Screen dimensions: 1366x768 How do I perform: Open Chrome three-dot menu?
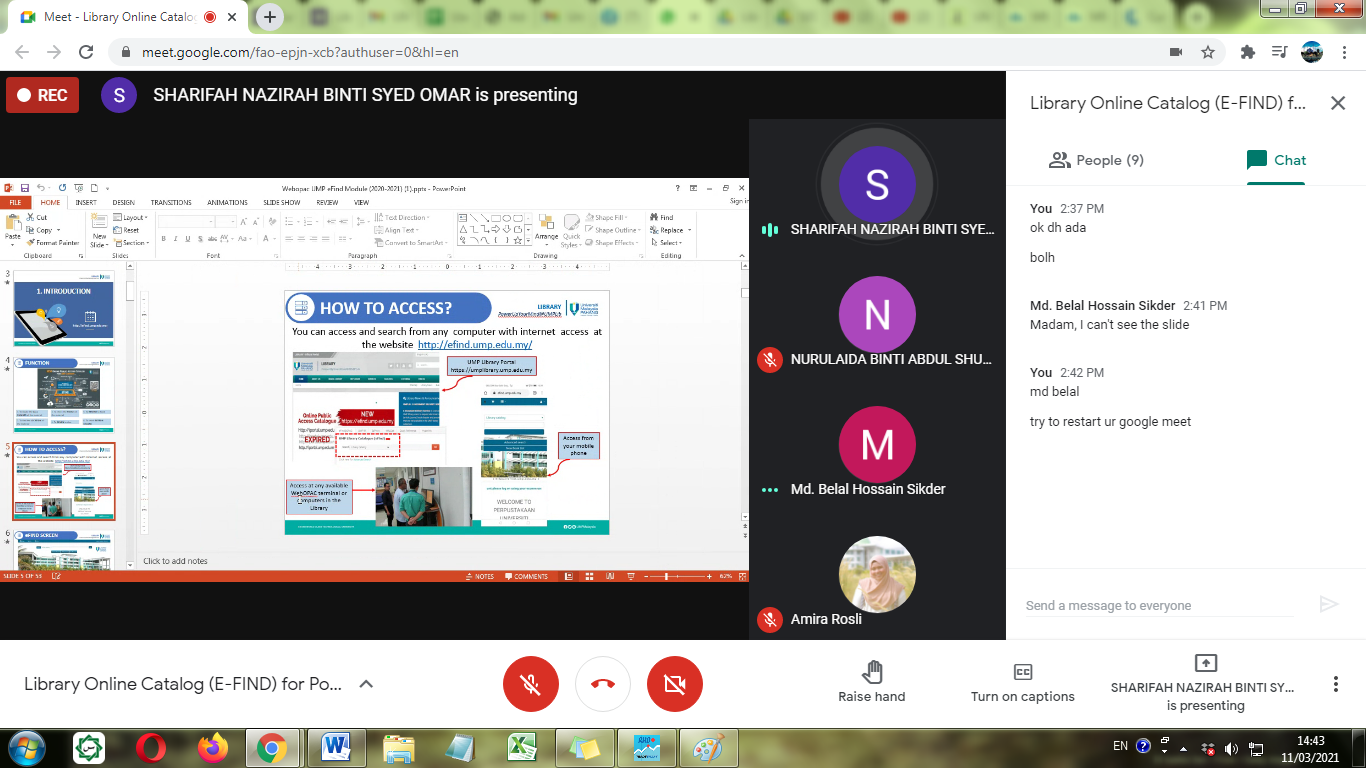click(x=1344, y=52)
